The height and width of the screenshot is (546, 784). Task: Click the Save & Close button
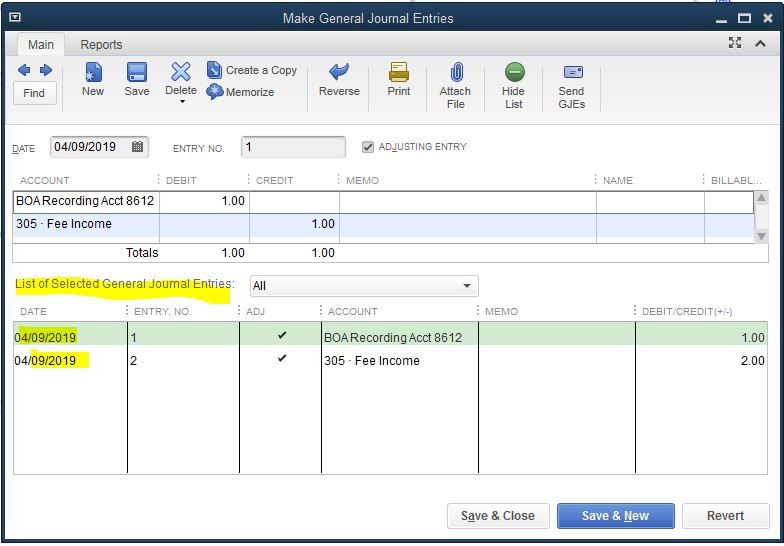[x=498, y=516]
